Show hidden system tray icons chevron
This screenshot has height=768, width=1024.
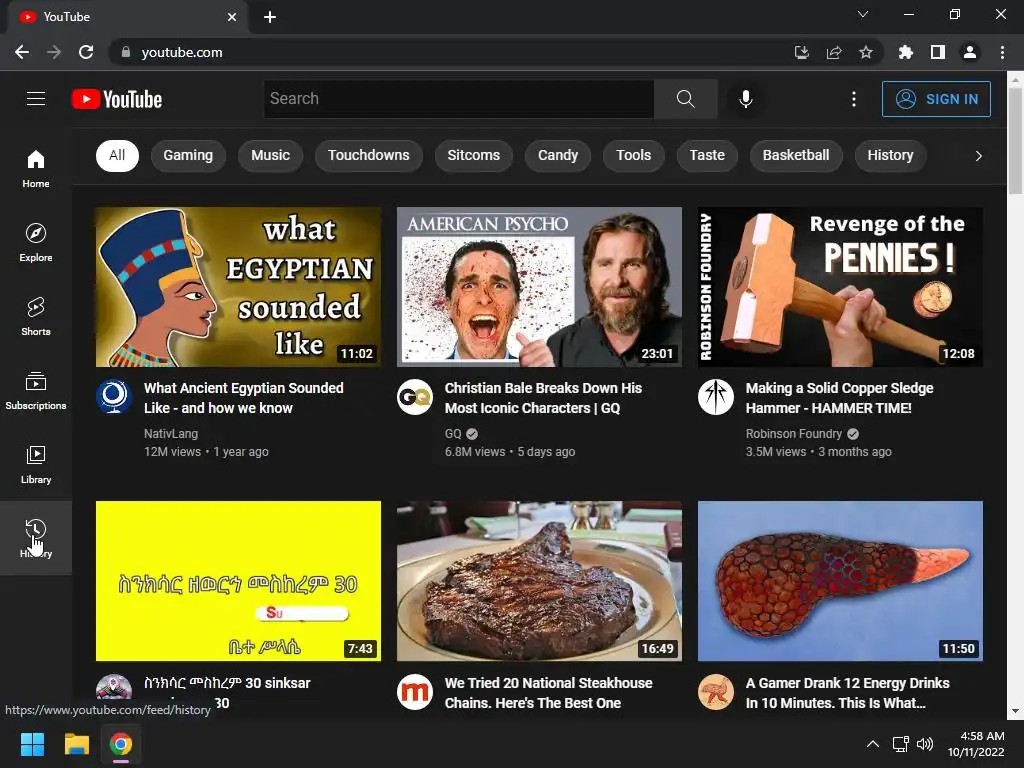(x=872, y=744)
